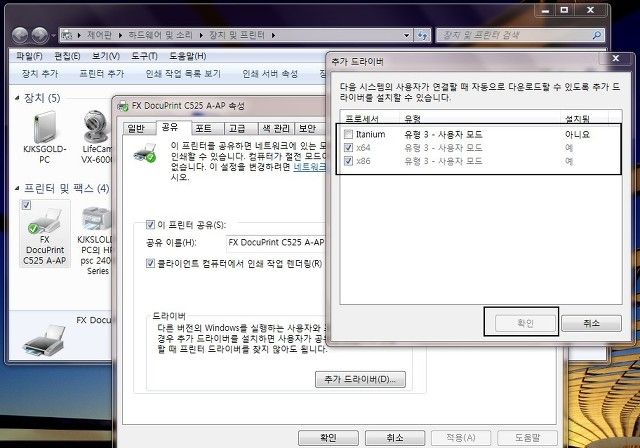This screenshot has width=640, height=448.
Task: Click the search magnifier icon in search box
Action: pos(597,35)
